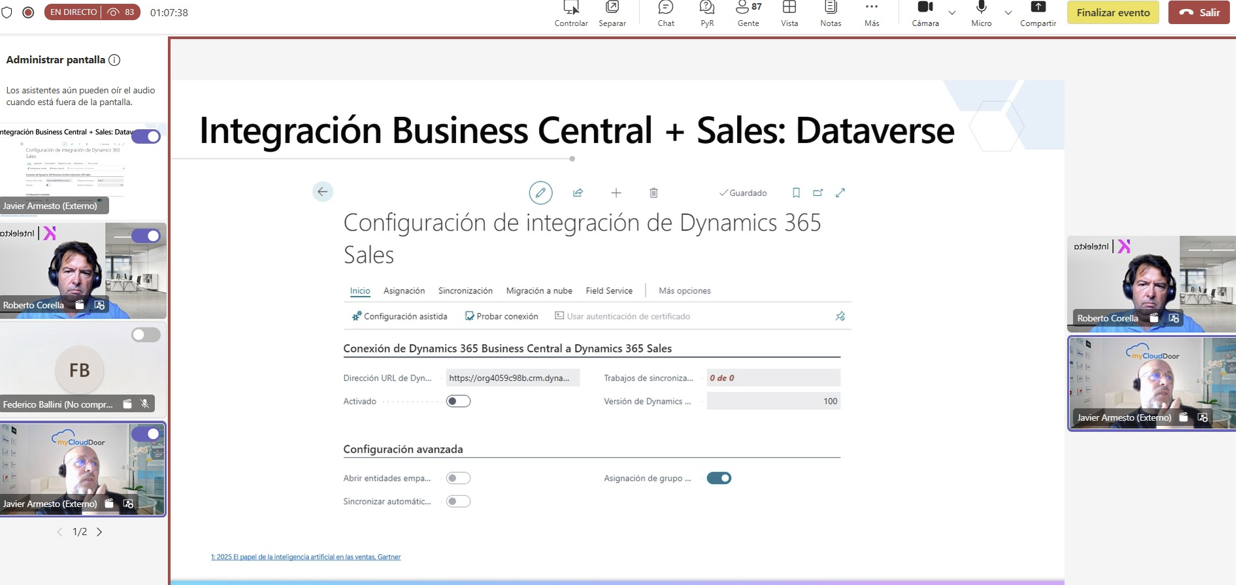Select the Sincronización tab

(x=465, y=291)
